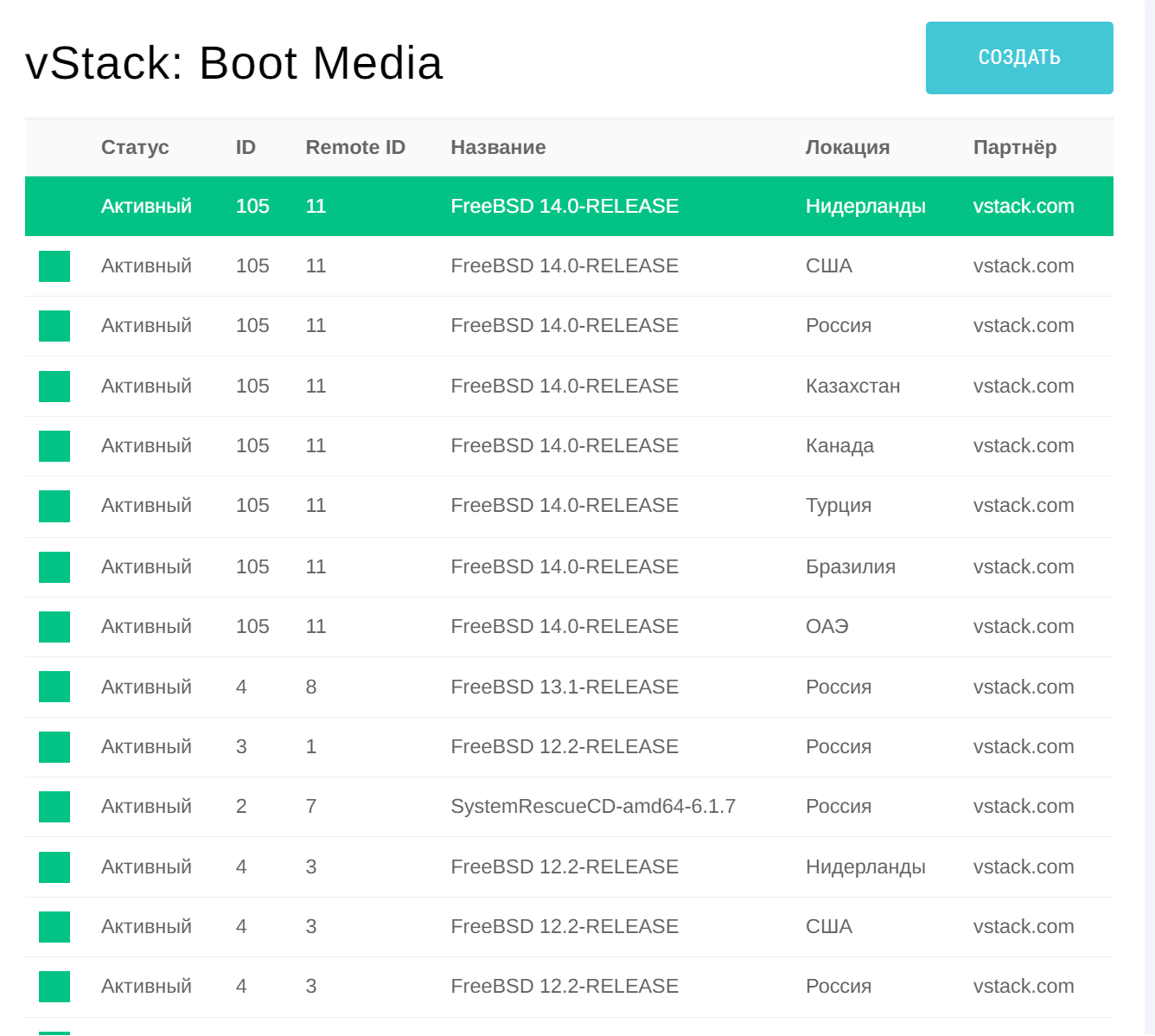Click Россия in the FreeBSD 13.1-RELEASE row
This screenshot has width=1155, height=1036.
[x=839, y=687]
